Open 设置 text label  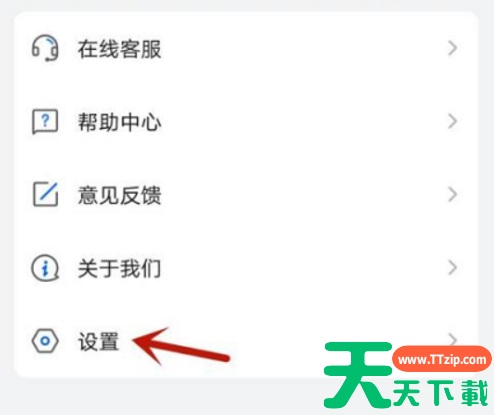98,341
